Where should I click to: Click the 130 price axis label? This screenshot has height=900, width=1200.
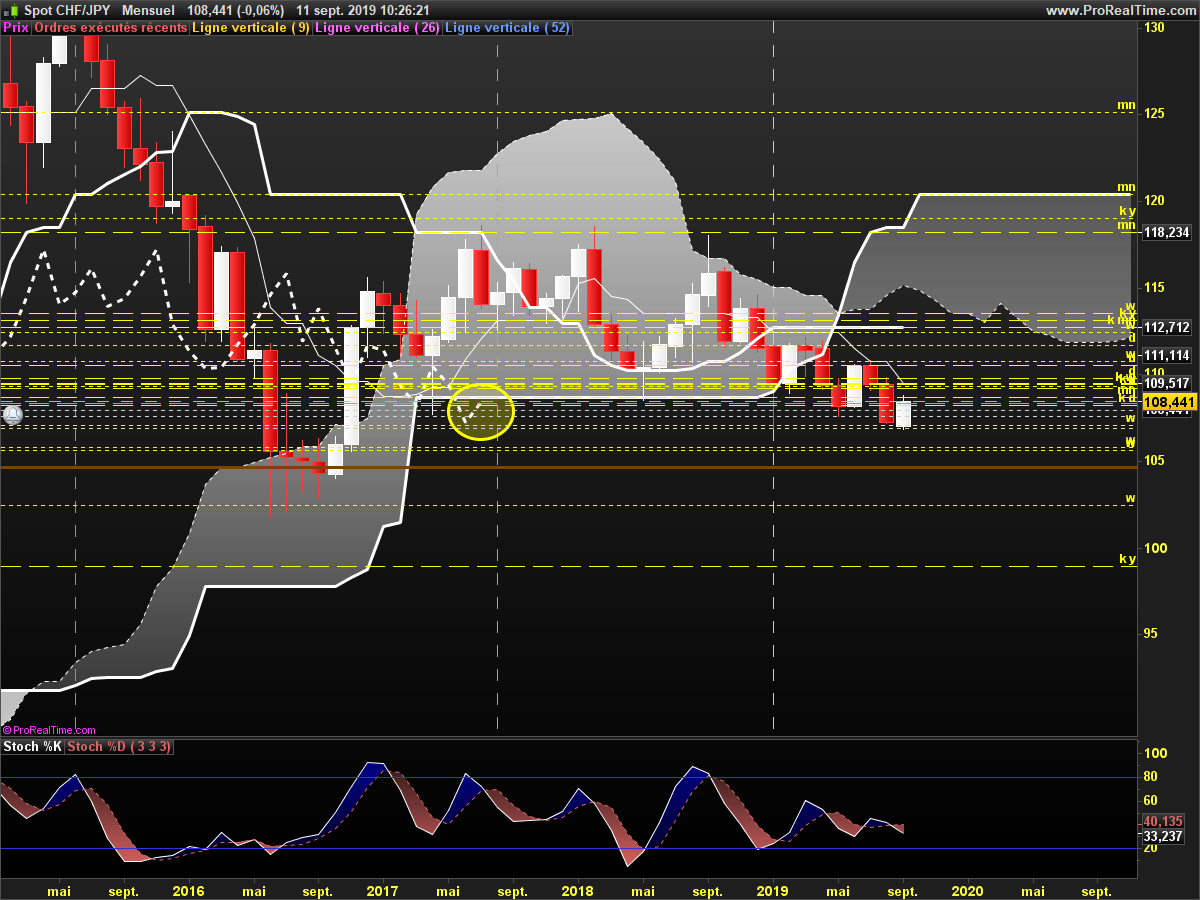[1154, 27]
